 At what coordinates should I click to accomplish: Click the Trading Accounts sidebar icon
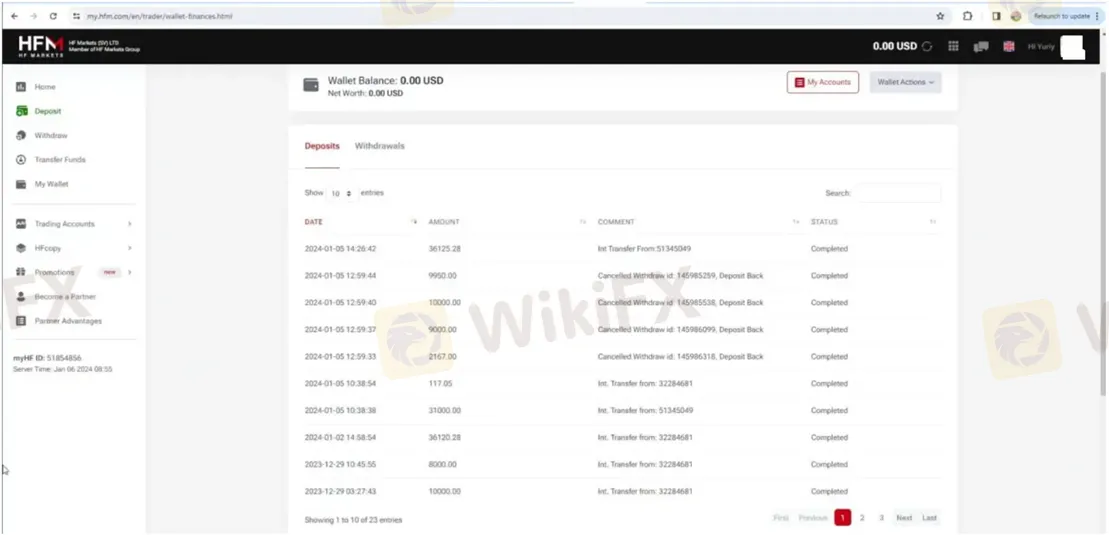pos(21,224)
